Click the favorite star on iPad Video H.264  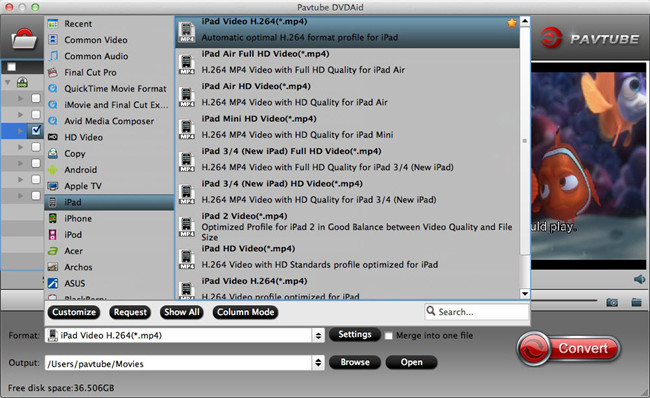pyautogui.click(x=512, y=23)
